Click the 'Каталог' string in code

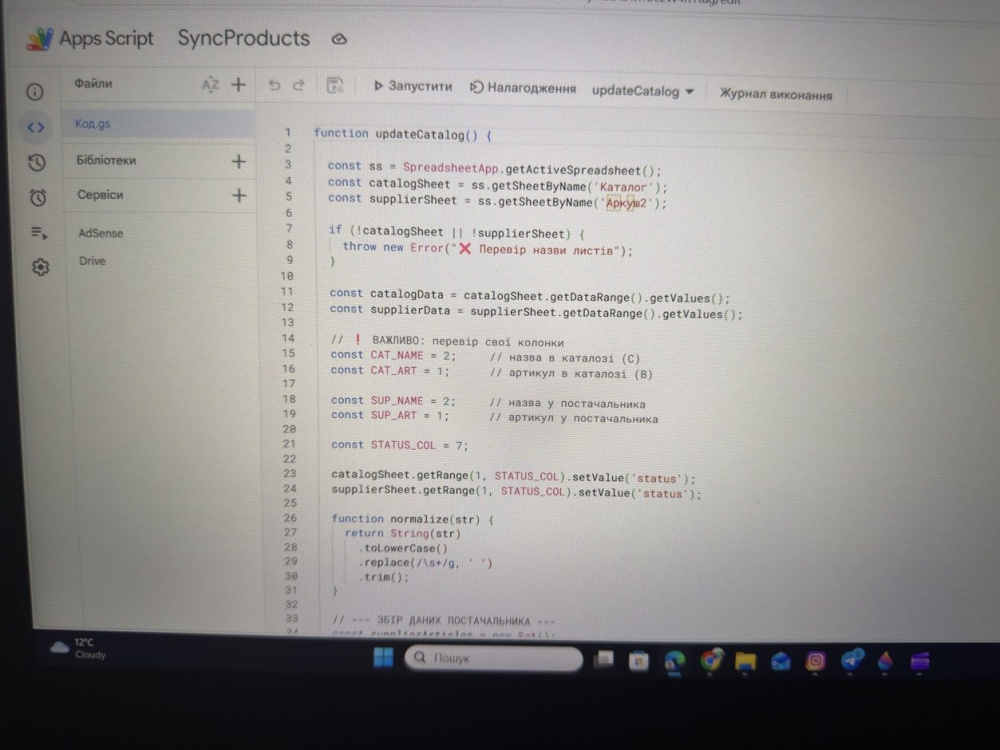(624, 188)
